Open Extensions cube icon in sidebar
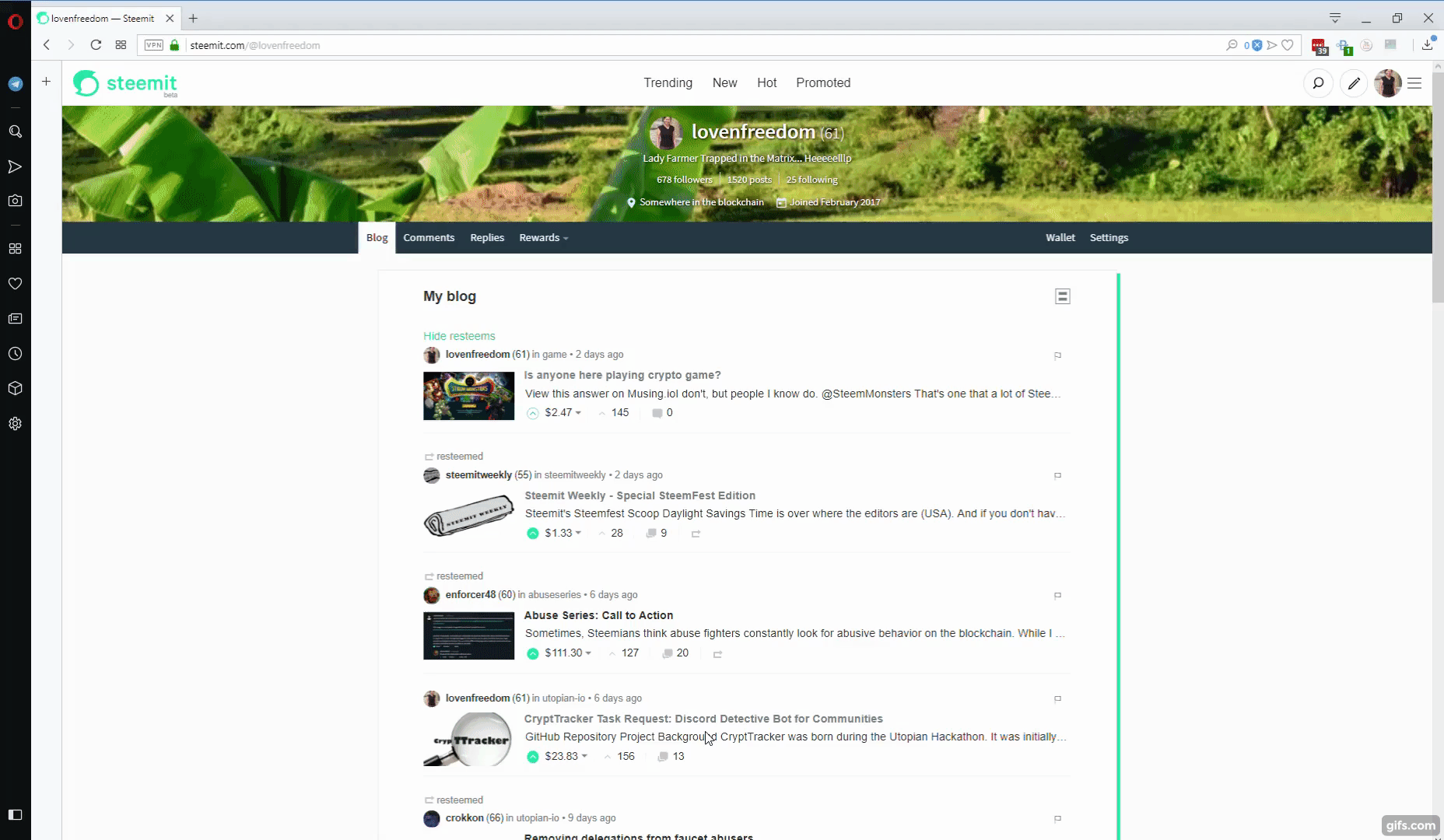The image size is (1444, 840). coord(16,389)
